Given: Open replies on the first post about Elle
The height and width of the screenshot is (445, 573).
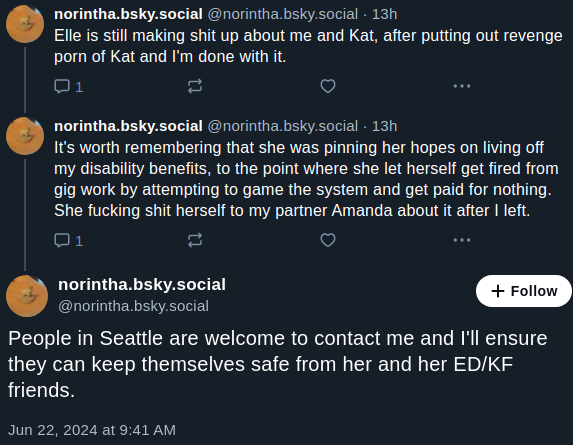Looking at the screenshot, I should click(x=68, y=87).
